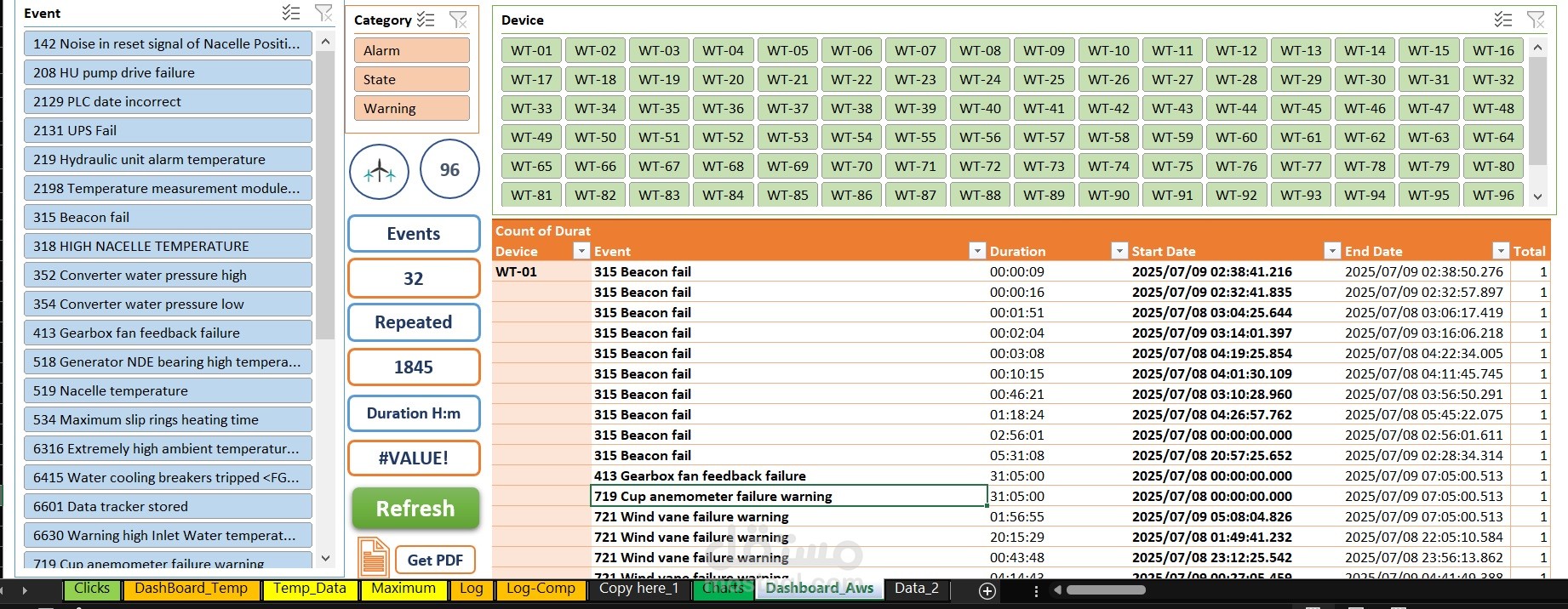Select device WT-42 in slicer
Screen dimensions: 1568x609
(1108, 108)
